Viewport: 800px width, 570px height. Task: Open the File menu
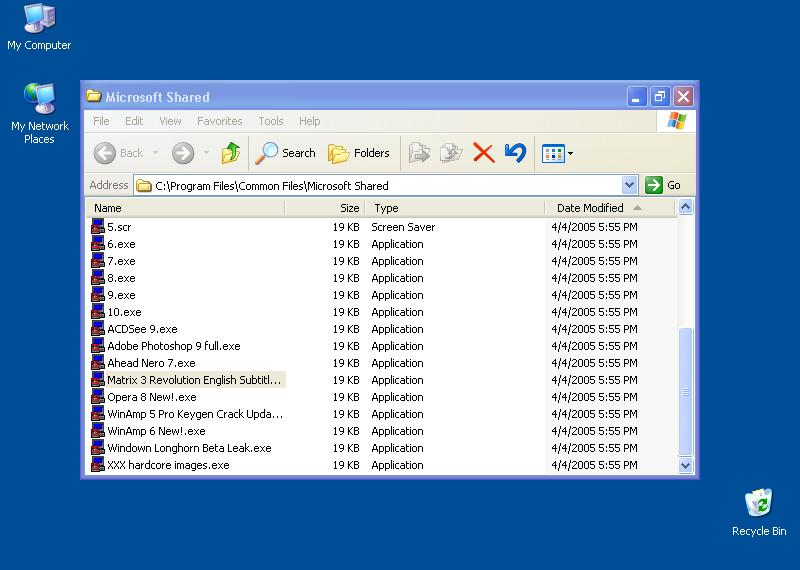click(x=101, y=121)
